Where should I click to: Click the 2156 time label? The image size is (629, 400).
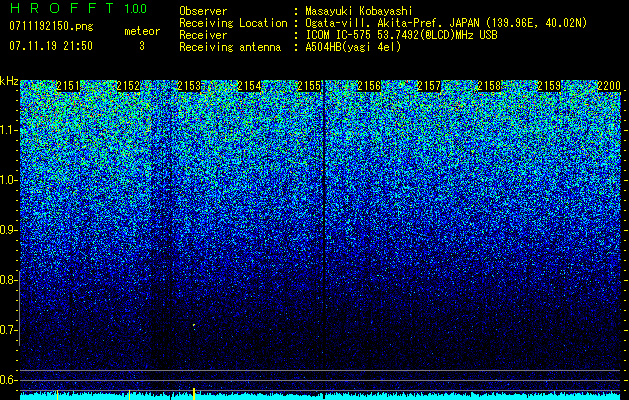pyautogui.click(x=369, y=86)
